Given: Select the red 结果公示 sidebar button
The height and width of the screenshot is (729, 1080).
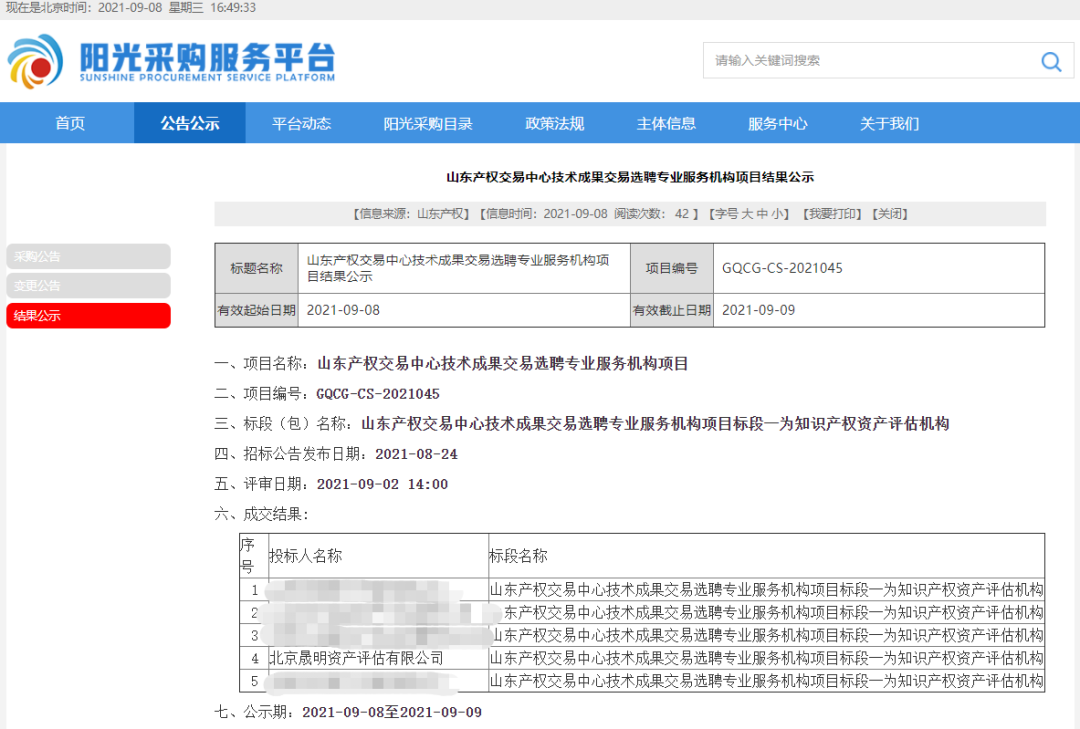Looking at the screenshot, I should point(88,316).
